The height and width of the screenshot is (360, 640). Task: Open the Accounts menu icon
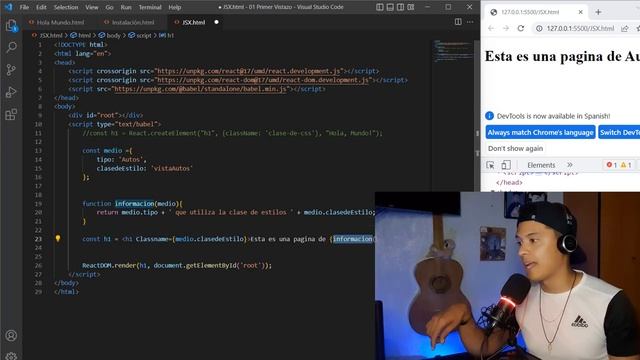(11, 336)
